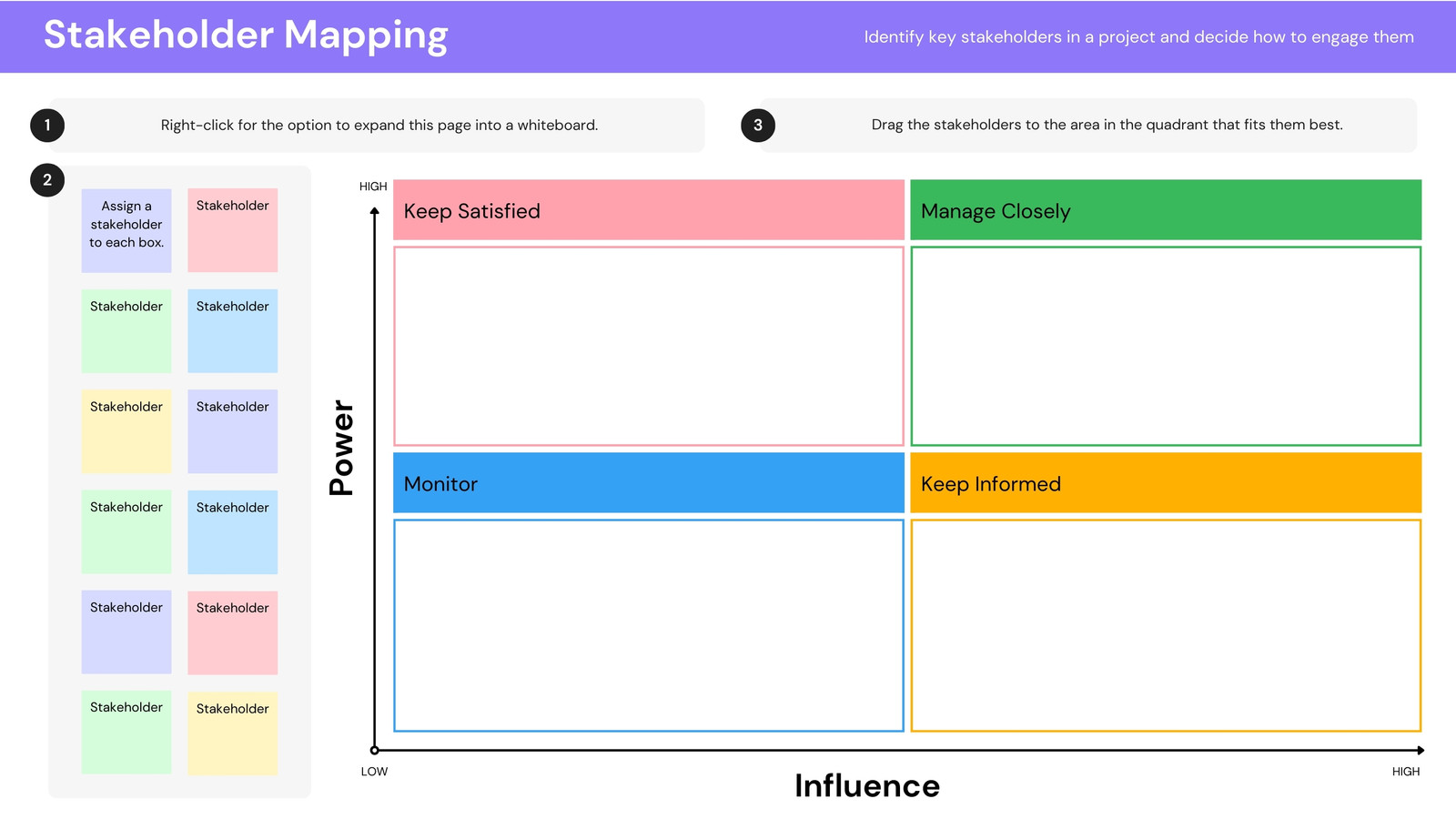Image resolution: width=1456 pixels, height=819 pixels.
Task: Select the pink Stakeholder note in top row
Action: (x=233, y=230)
